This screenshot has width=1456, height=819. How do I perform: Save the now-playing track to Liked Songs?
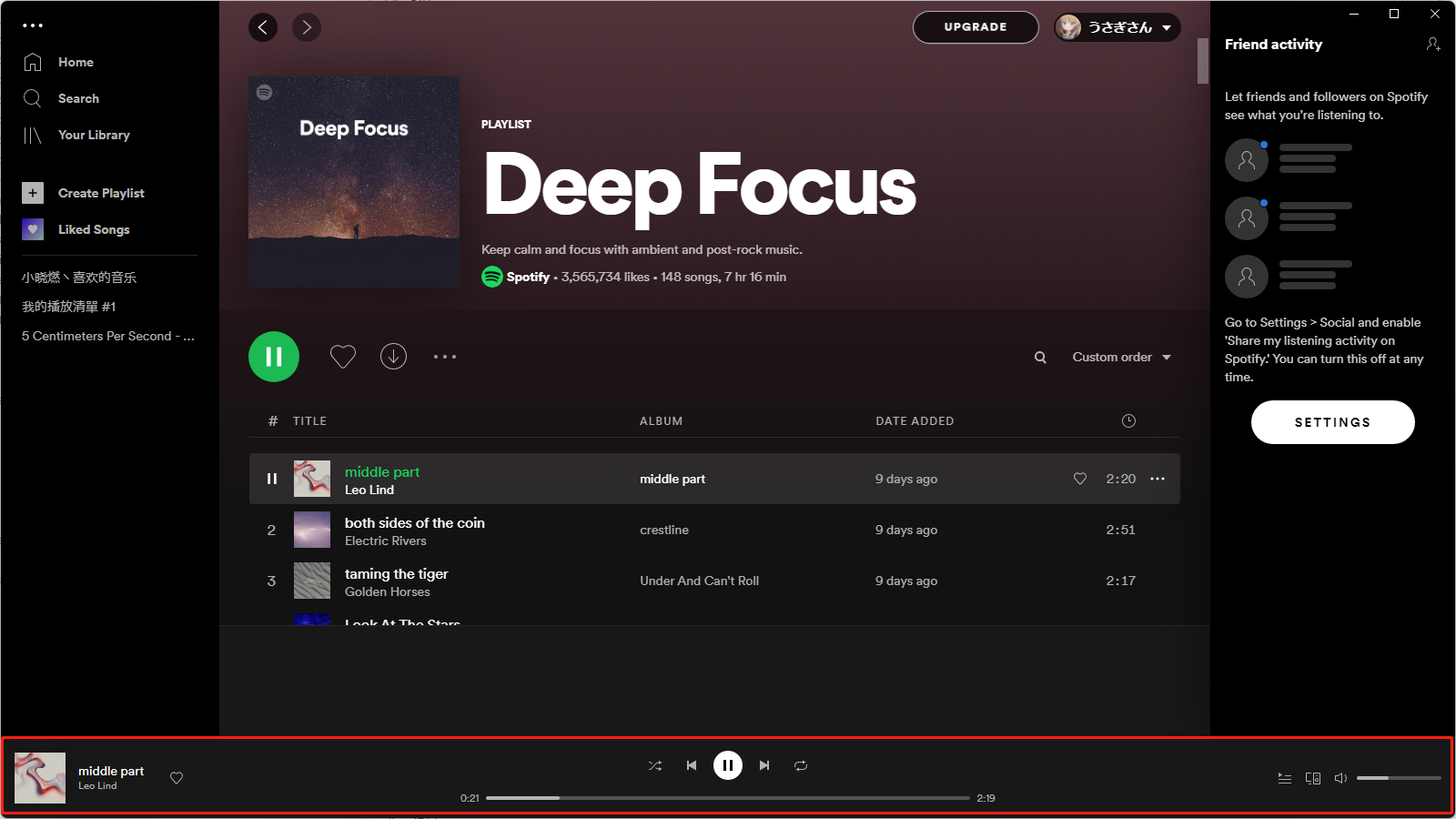pyautogui.click(x=177, y=778)
